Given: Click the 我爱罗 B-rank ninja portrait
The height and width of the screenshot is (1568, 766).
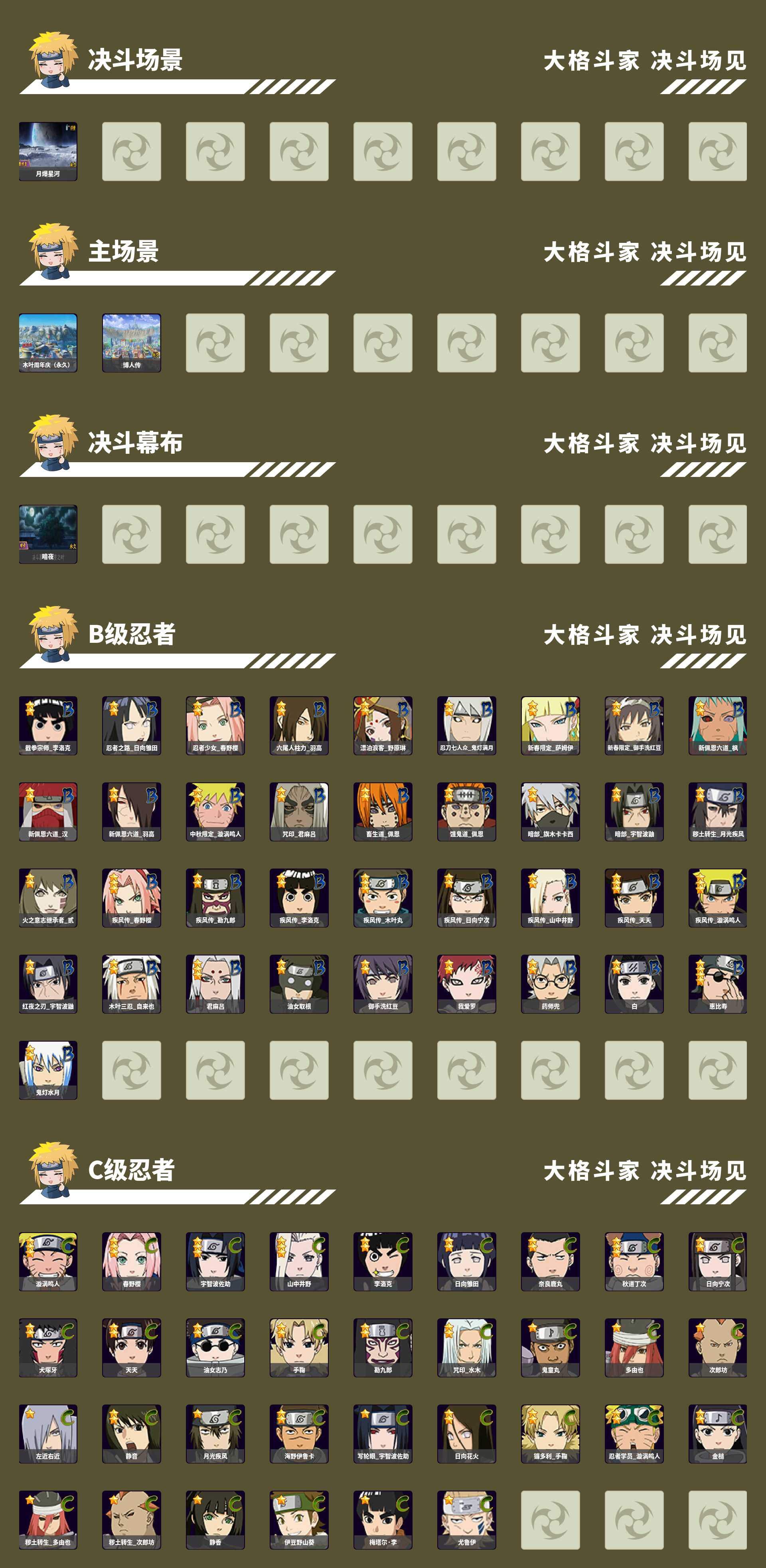Looking at the screenshot, I should [466, 984].
